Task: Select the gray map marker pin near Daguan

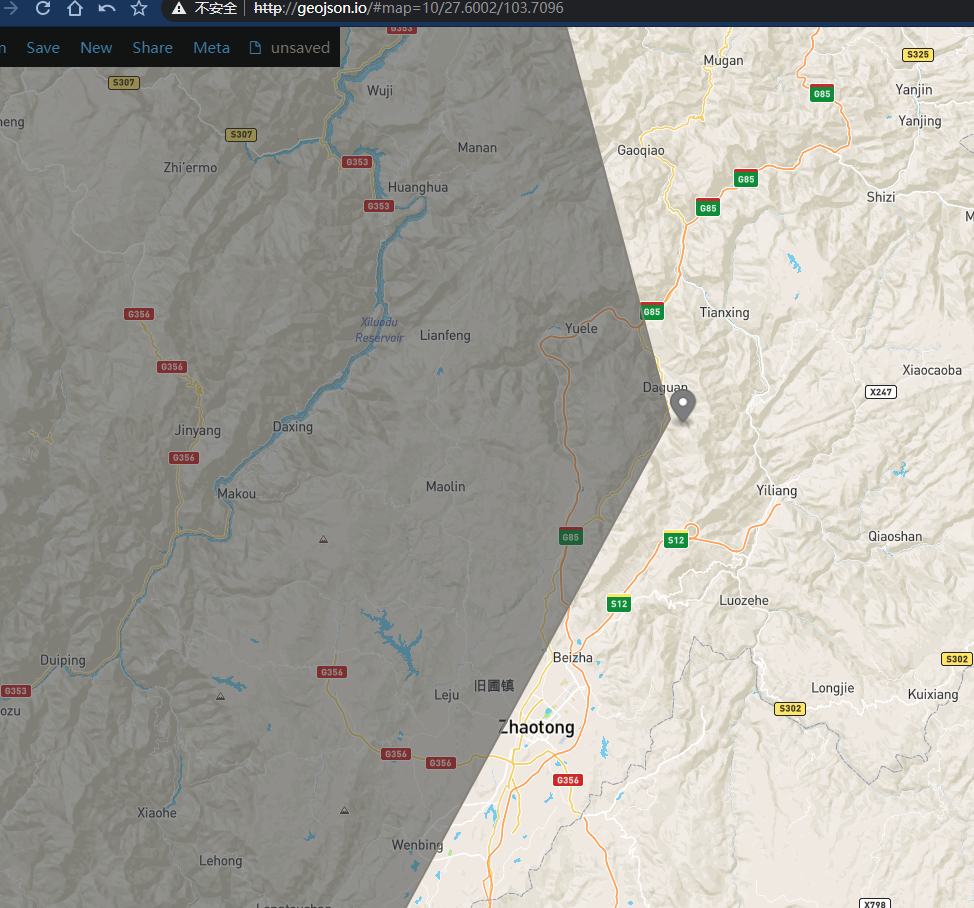Action: [683, 406]
